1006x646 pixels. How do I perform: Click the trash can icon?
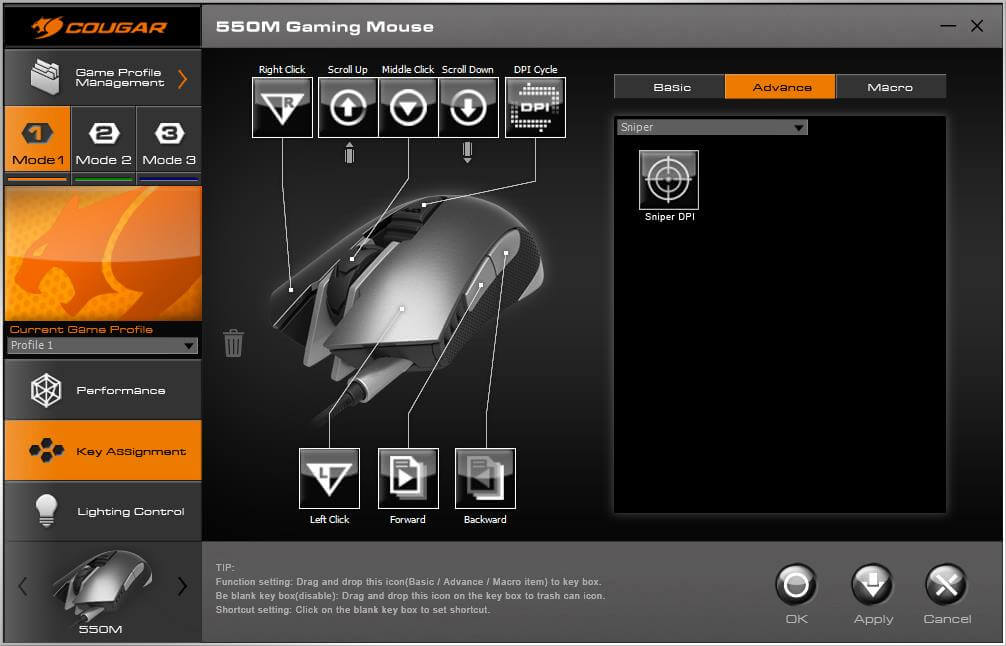click(x=233, y=343)
